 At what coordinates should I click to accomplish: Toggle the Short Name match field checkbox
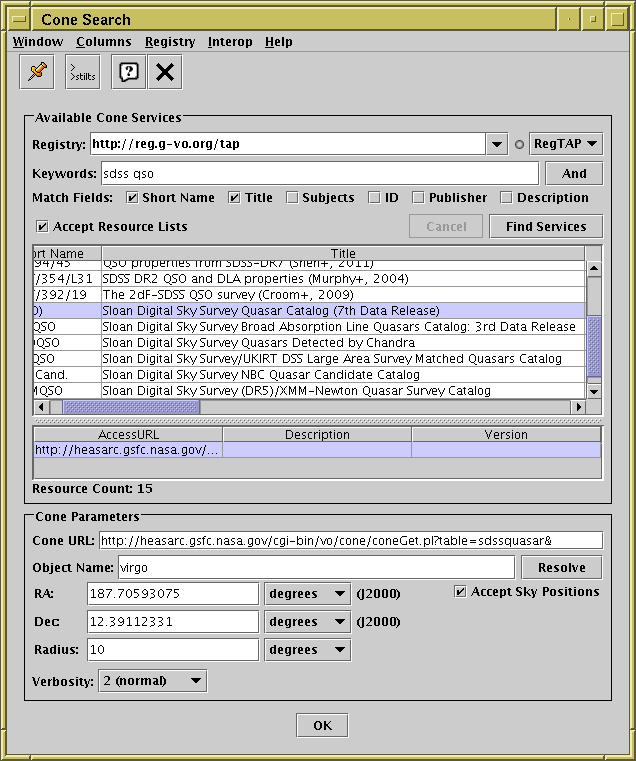[133, 198]
